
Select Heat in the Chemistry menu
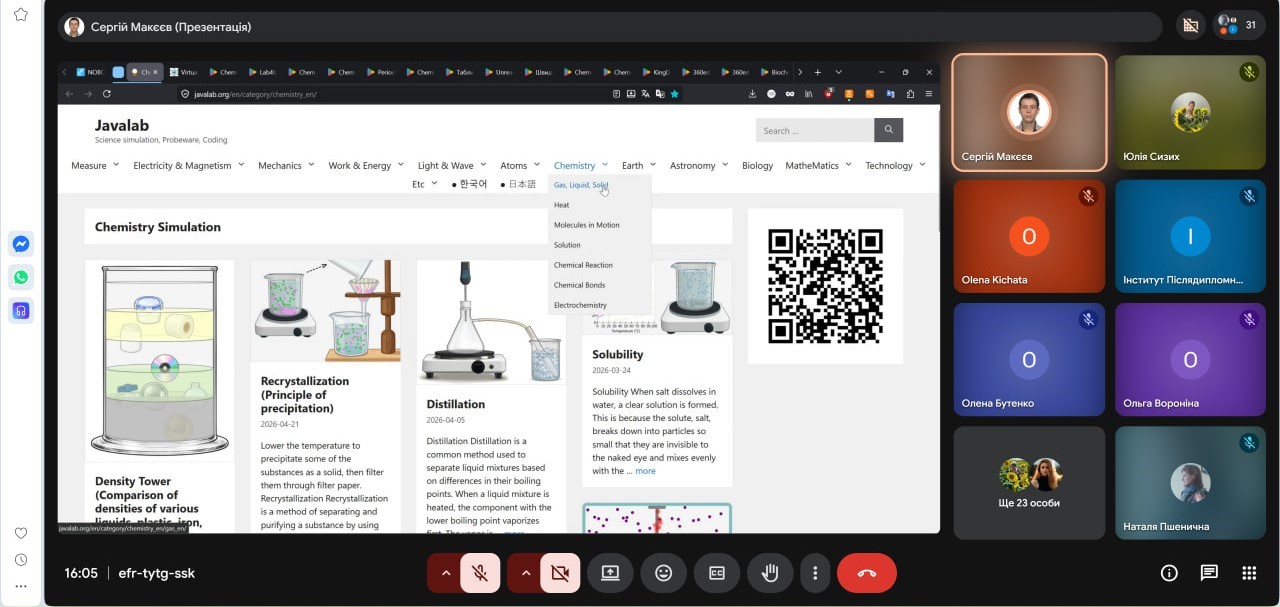coord(562,205)
